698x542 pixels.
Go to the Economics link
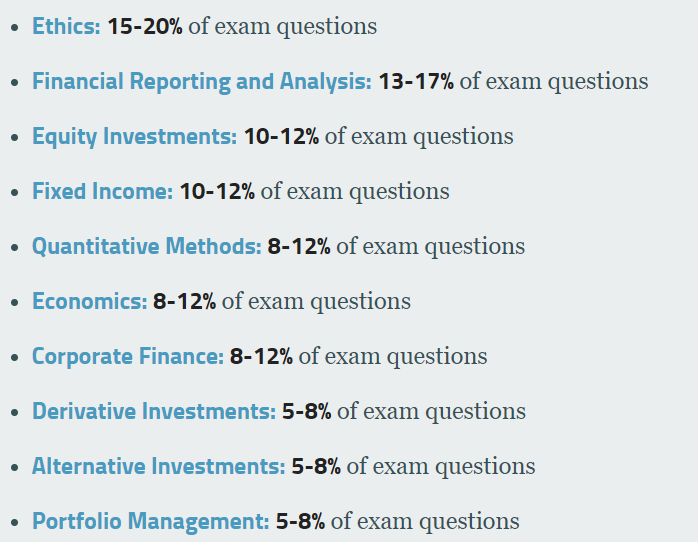(x=89, y=301)
